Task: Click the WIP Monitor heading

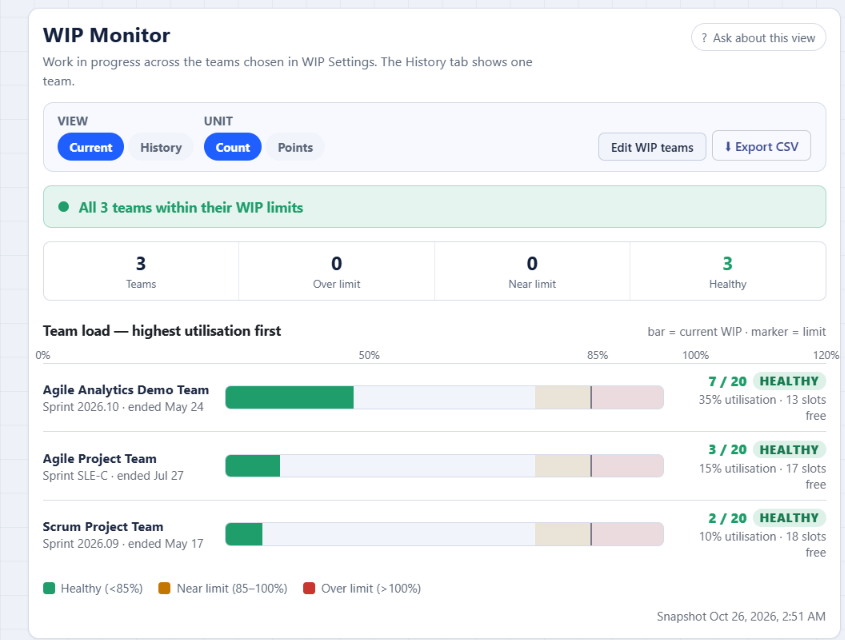Action: [x=106, y=36]
